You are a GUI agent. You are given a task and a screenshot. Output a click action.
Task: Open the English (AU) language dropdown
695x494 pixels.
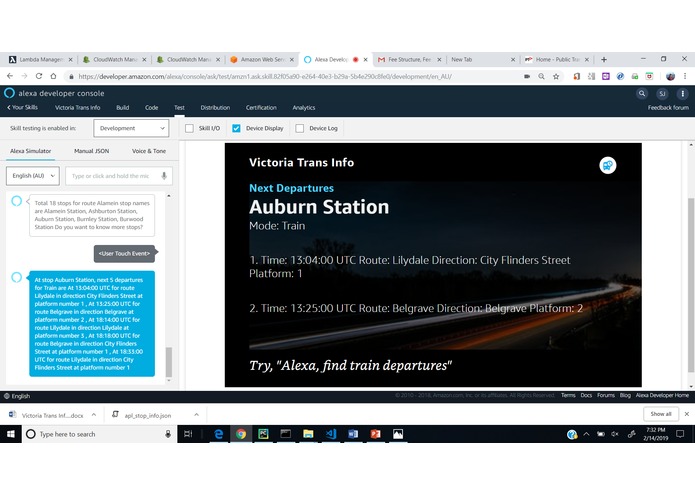tap(33, 176)
